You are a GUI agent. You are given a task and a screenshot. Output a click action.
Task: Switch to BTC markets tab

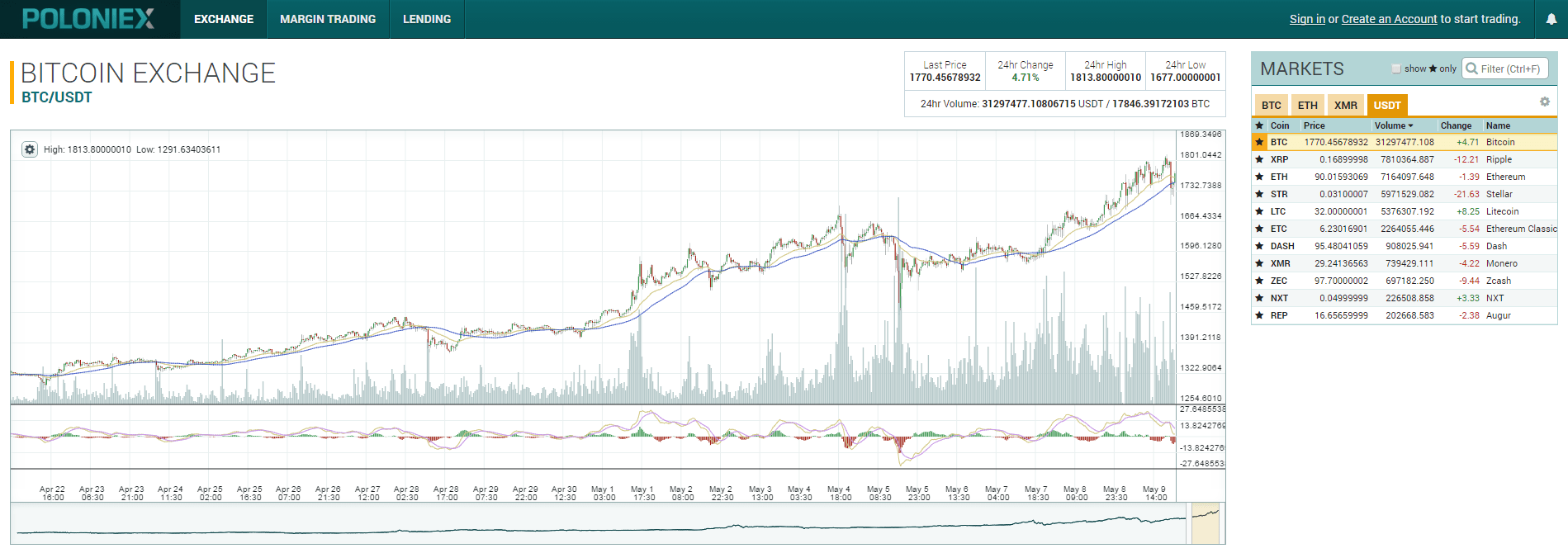[x=1272, y=105]
